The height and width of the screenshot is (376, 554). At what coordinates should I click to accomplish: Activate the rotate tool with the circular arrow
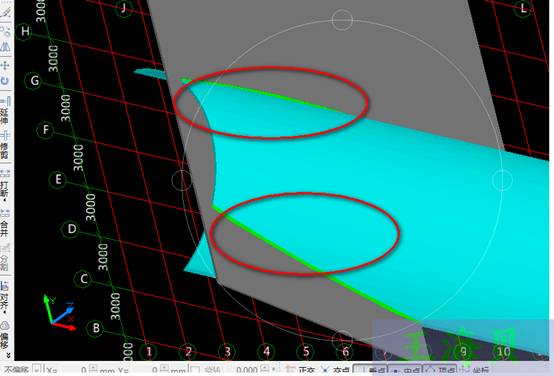5,81
